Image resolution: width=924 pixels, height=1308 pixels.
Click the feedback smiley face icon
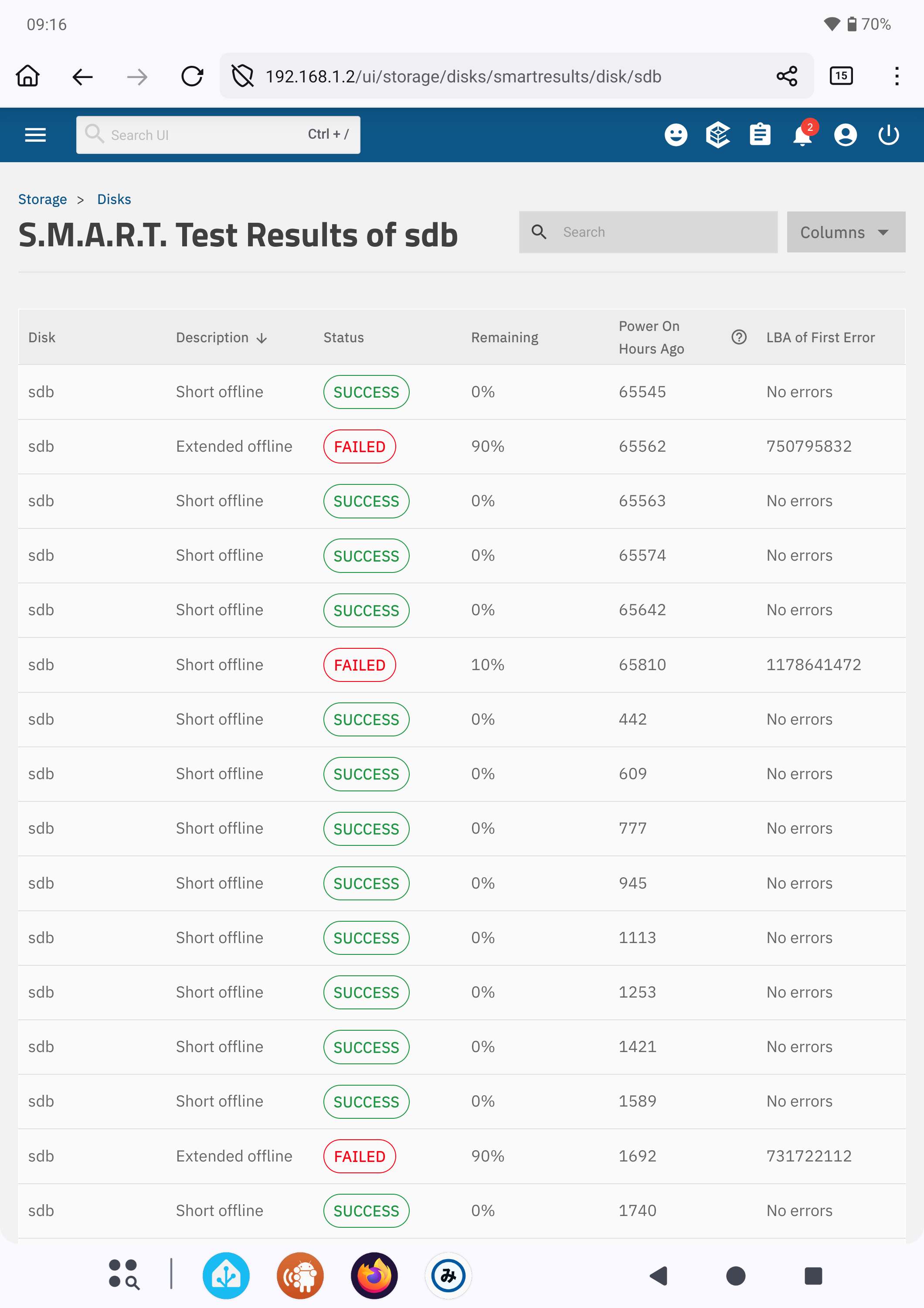pos(676,135)
